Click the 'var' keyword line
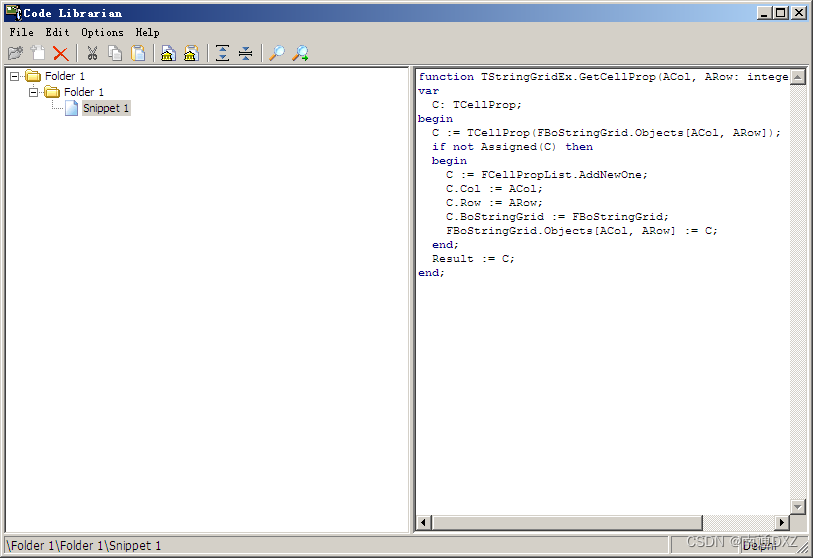 [x=428, y=91]
